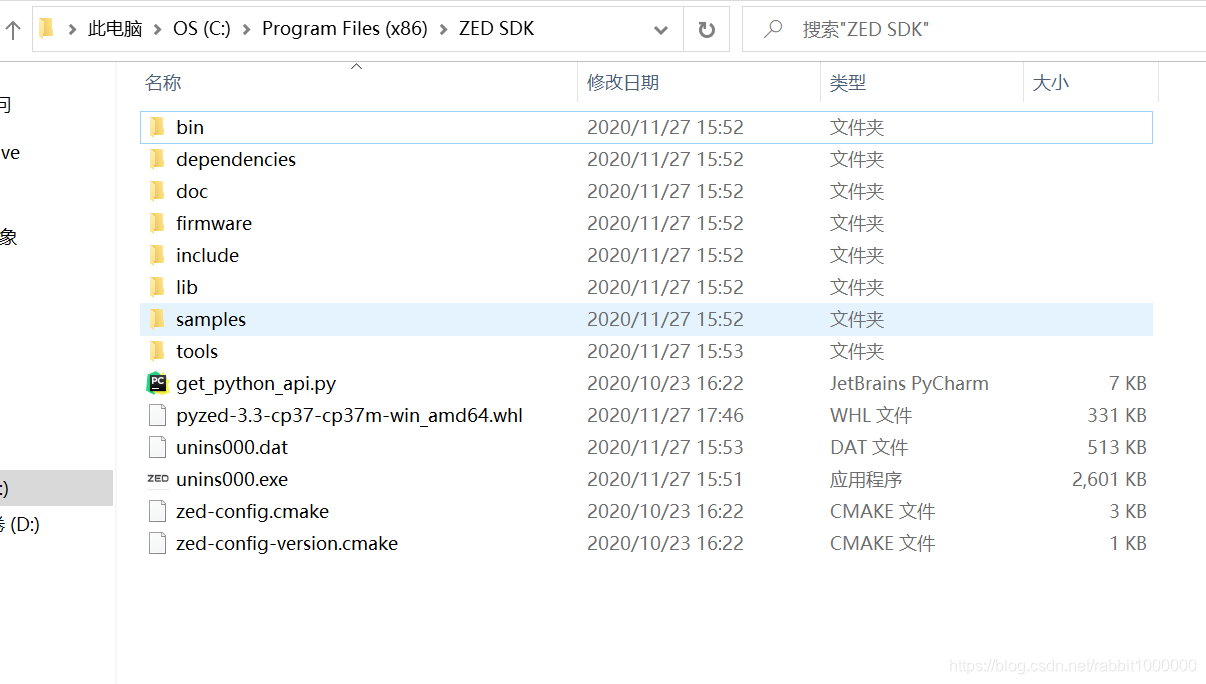Viewport: 1206px width, 684px height.
Task: Select the ZED icon of unins000.exe
Action: pos(157,479)
